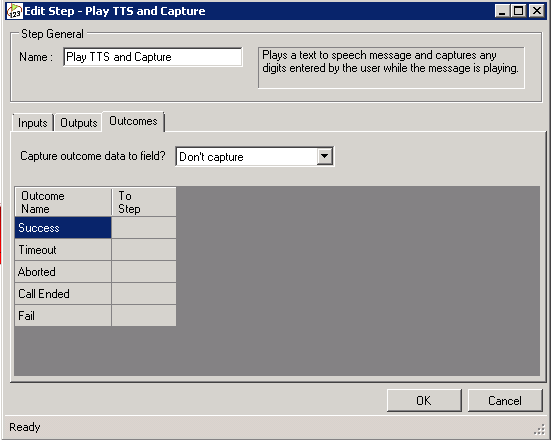Switch to the Inputs tab
Viewport: 551px width, 440px height.
tap(33, 123)
